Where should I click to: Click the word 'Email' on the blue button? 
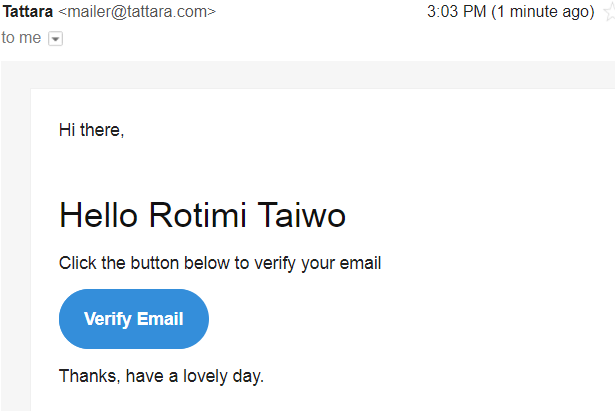(160, 319)
